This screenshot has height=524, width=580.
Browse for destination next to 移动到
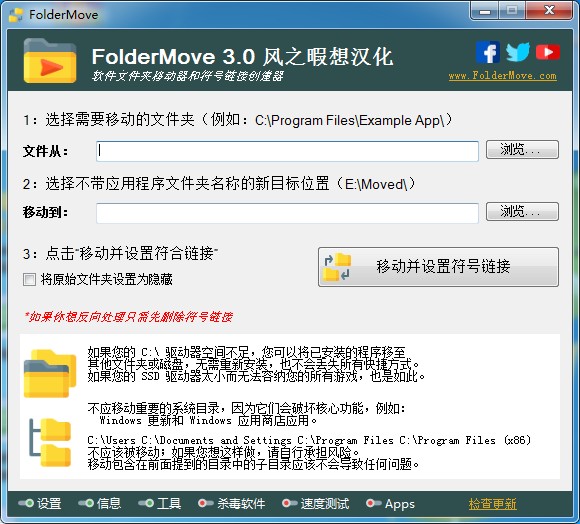pos(522,212)
